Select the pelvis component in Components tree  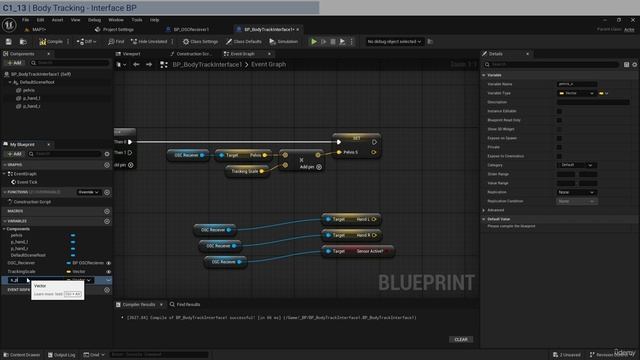[x=29, y=90]
